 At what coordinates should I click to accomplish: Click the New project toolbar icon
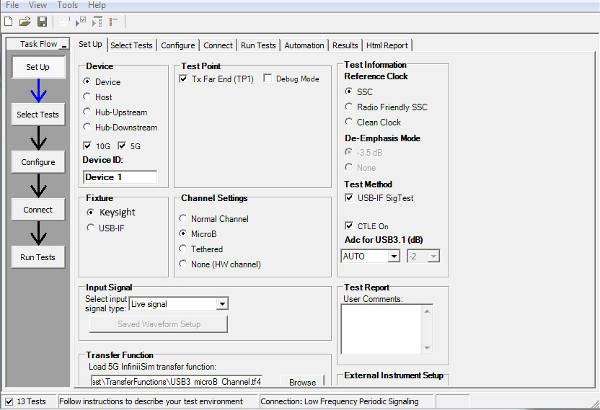point(11,21)
